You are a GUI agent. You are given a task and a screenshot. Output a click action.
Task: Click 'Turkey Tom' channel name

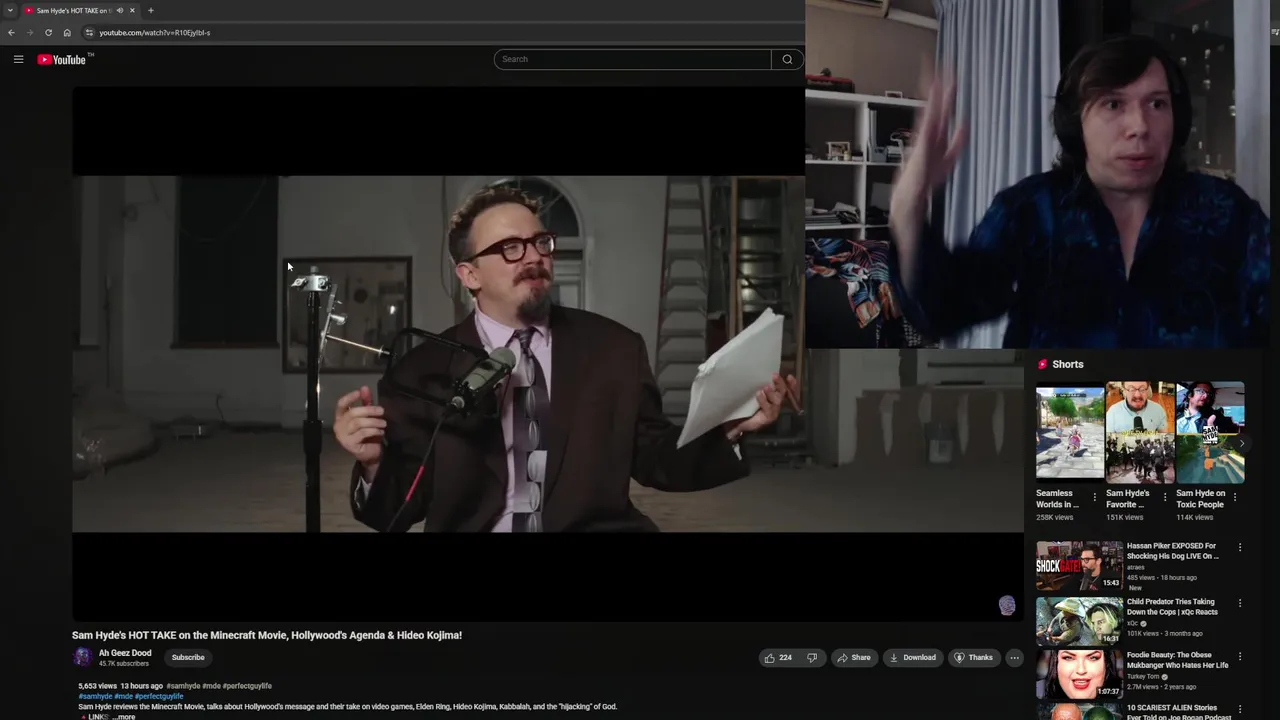coord(1143,677)
